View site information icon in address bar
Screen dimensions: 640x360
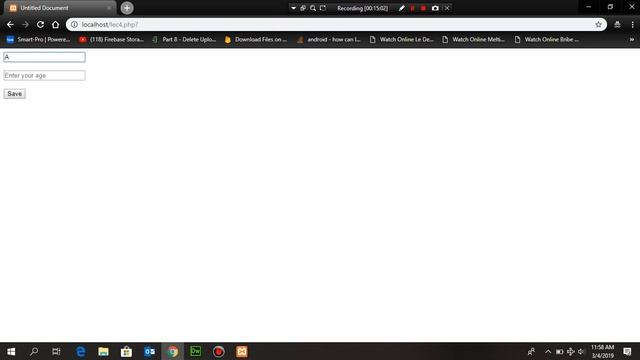(x=74, y=24)
